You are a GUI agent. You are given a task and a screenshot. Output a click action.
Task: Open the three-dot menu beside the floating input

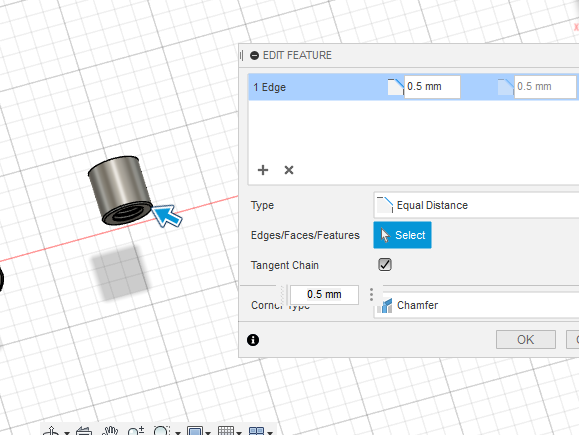(371, 294)
